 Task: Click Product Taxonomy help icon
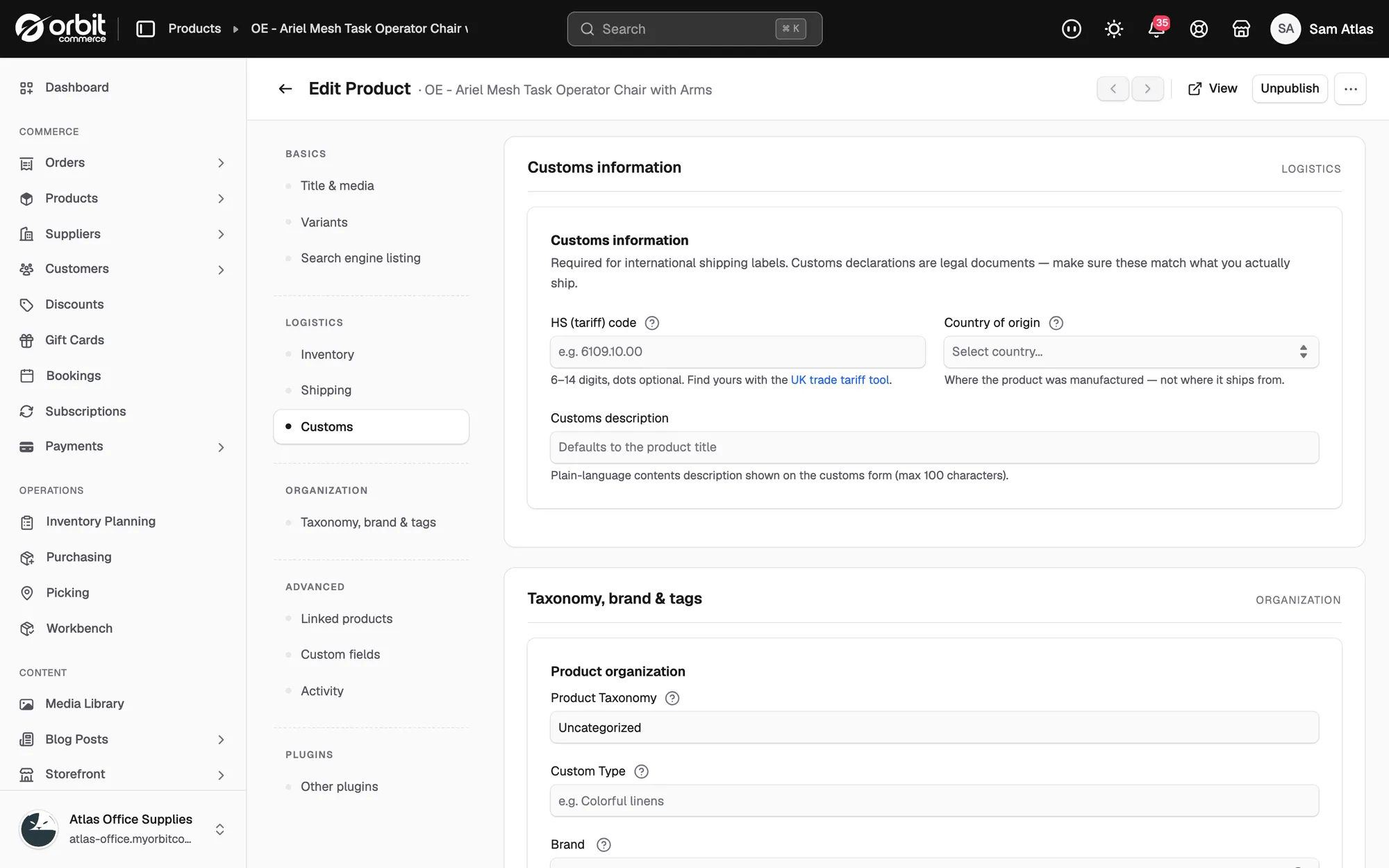[x=672, y=698]
